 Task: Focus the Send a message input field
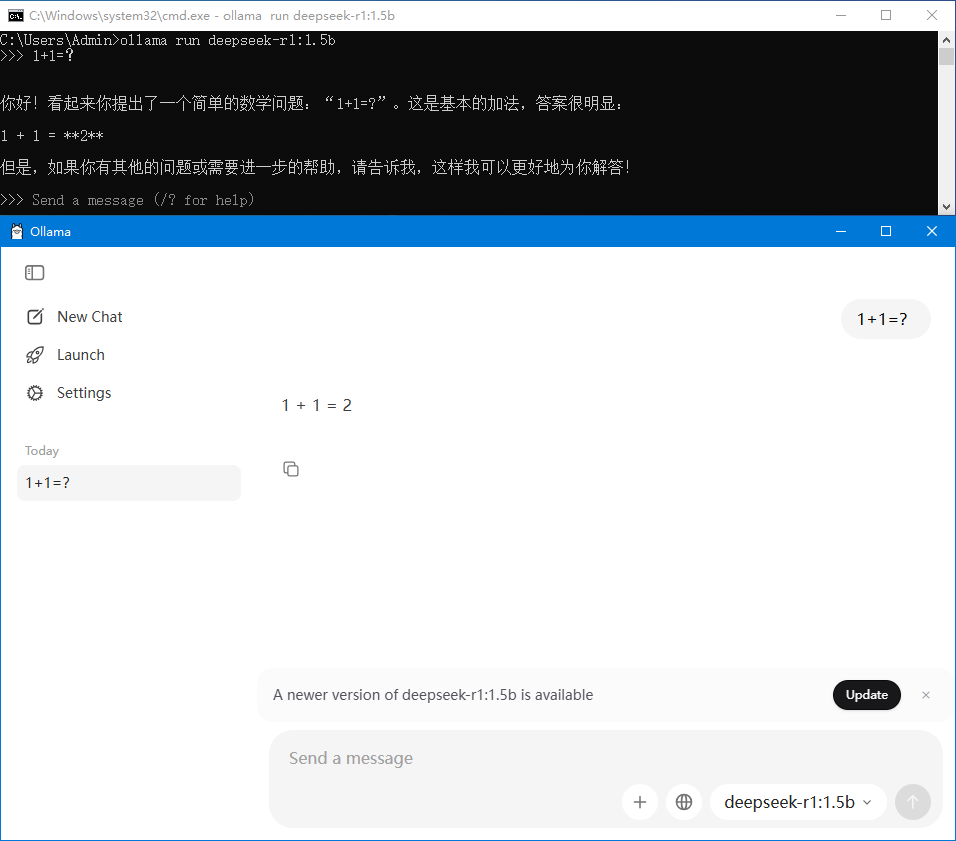click(x=606, y=758)
